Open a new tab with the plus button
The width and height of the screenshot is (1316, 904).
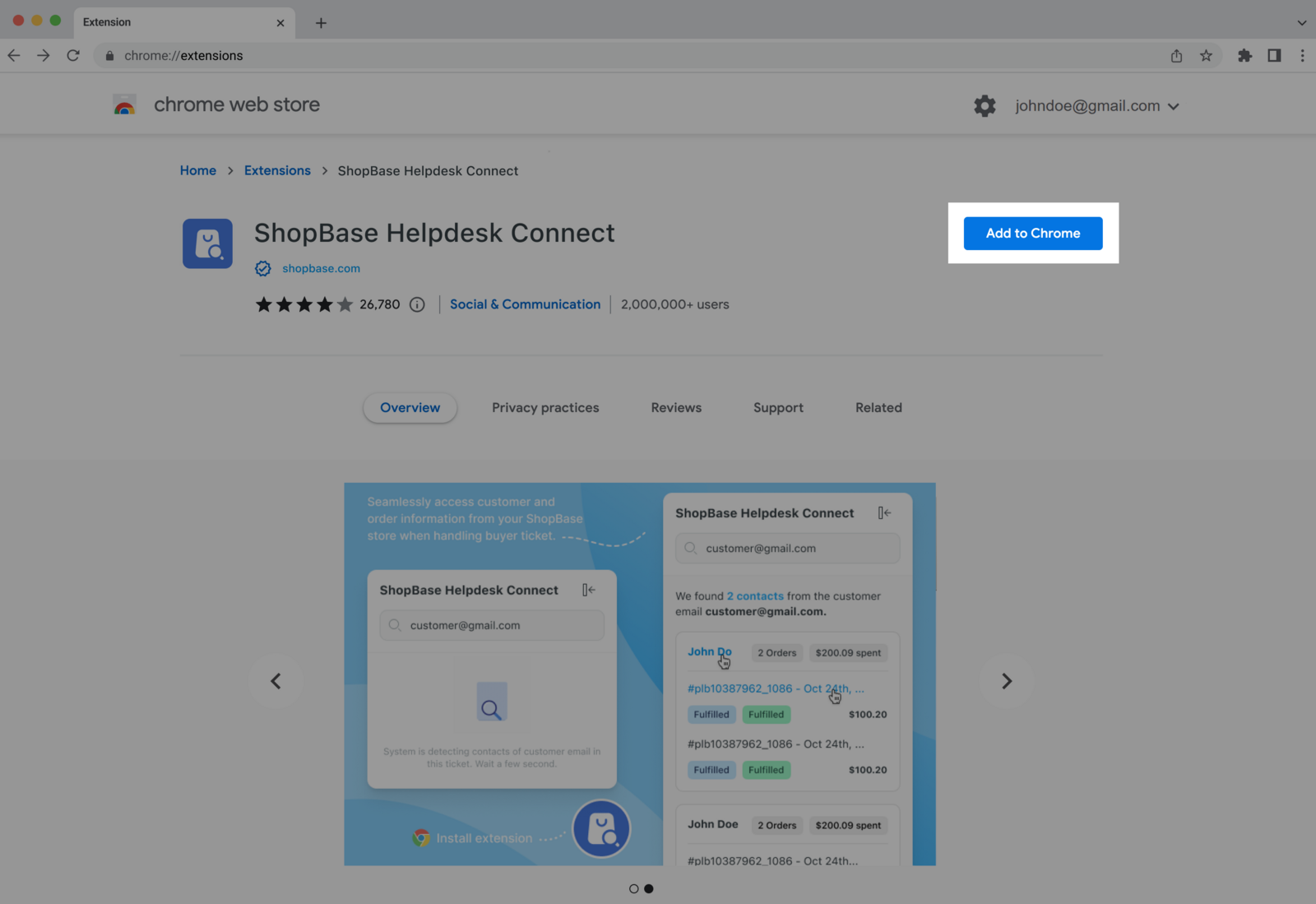pyautogui.click(x=321, y=23)
